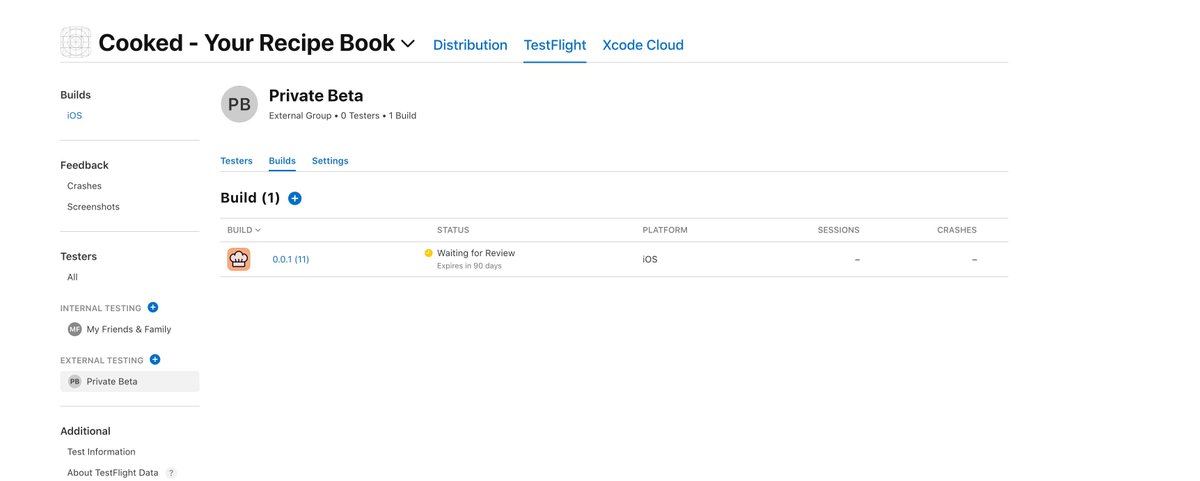
Task: Open the Distribution tab
Action: [x=470, y=45]
